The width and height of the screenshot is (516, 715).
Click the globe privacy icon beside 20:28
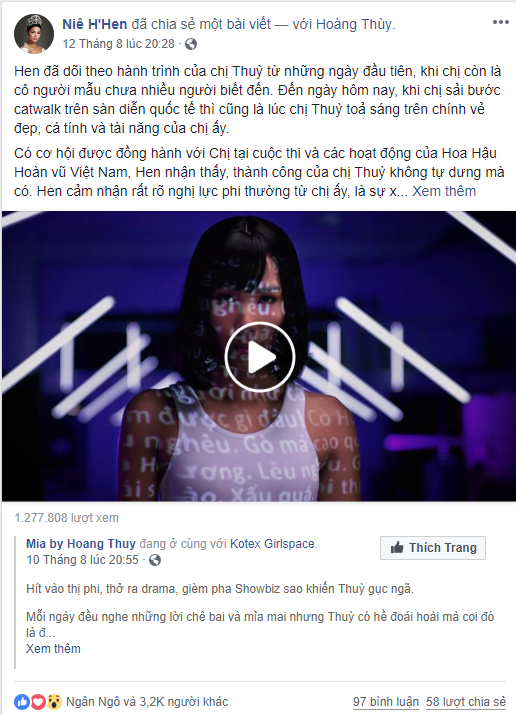click(x=191, y=44)
